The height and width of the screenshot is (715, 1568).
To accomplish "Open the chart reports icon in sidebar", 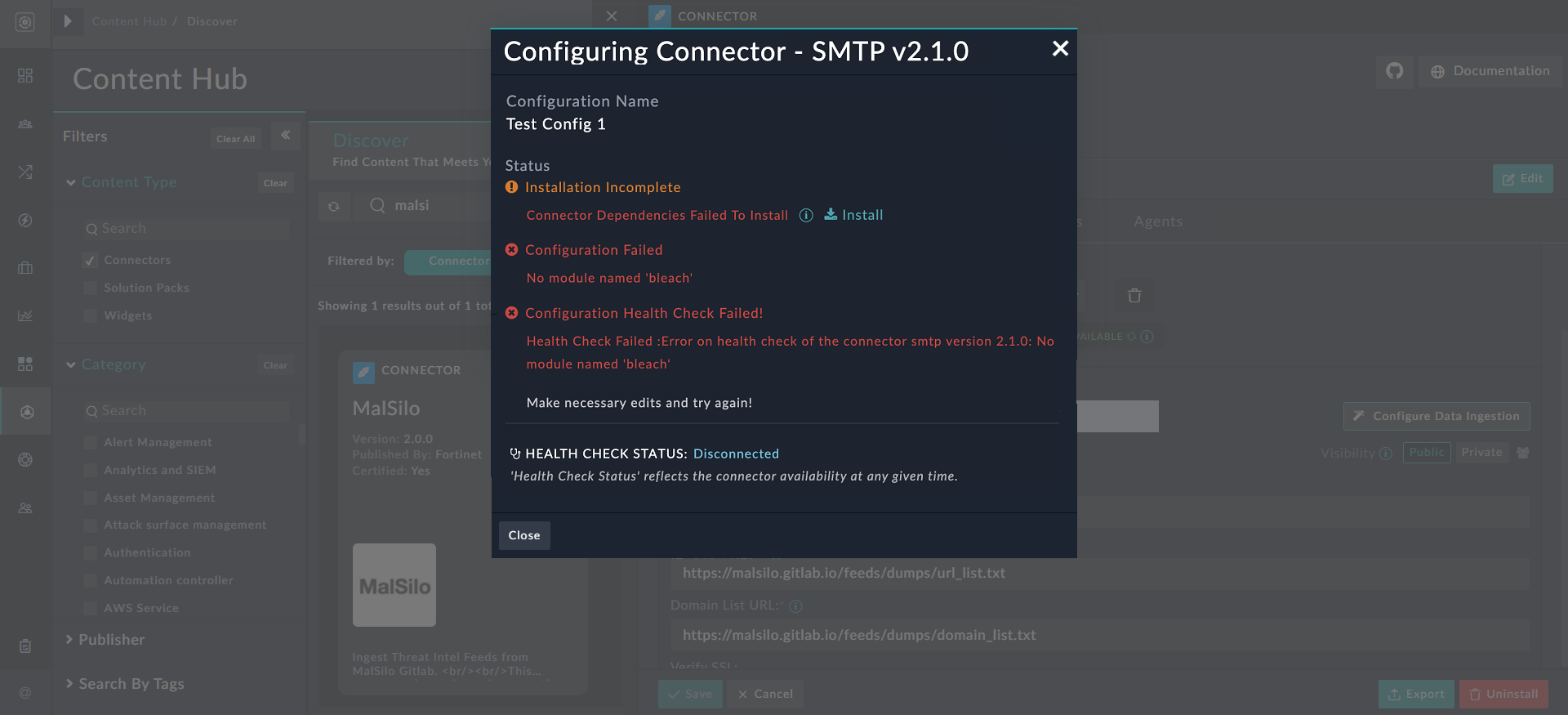I will click(x=25, y=315).
